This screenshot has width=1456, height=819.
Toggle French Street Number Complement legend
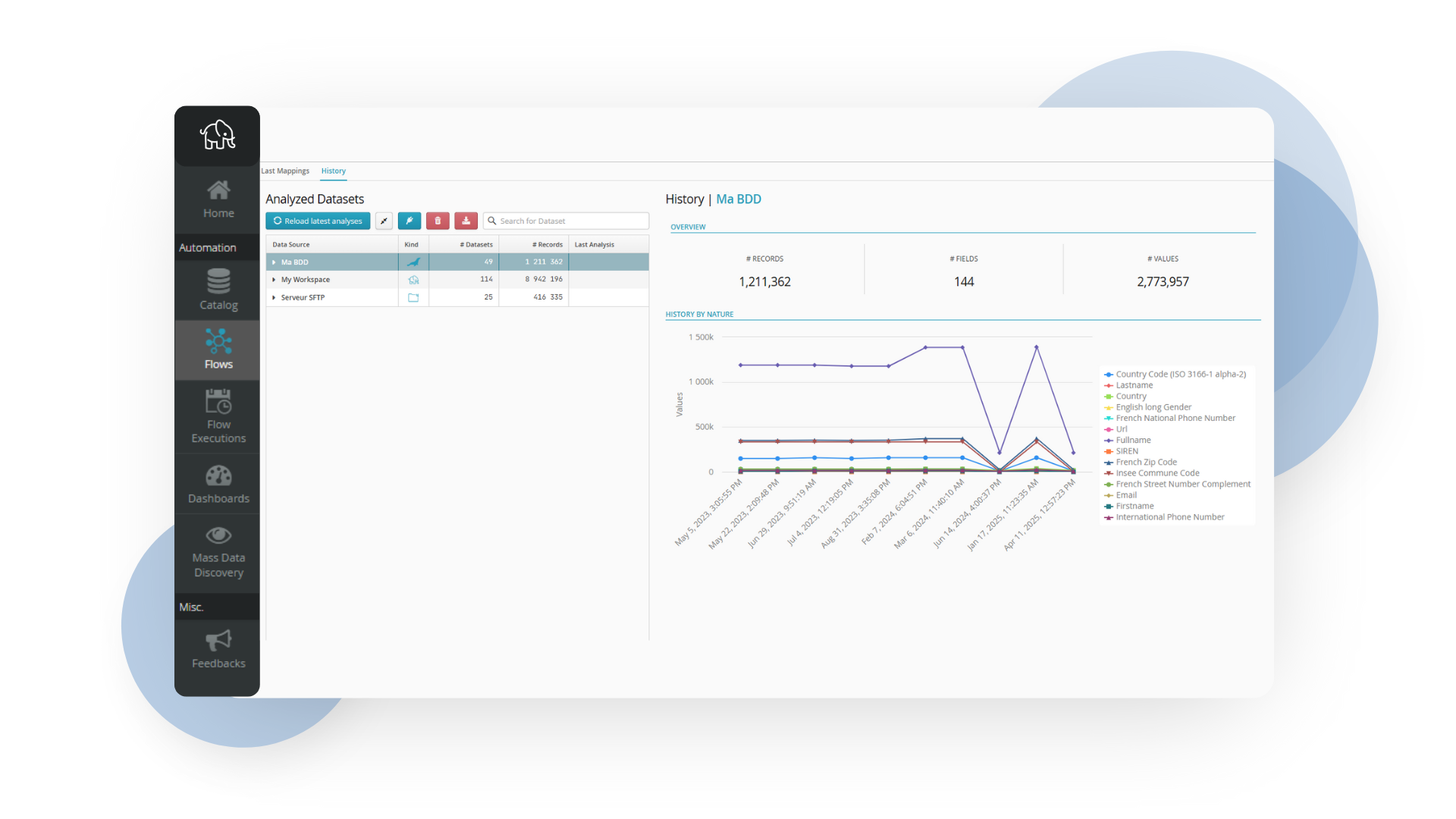(x=1178, y=484)
